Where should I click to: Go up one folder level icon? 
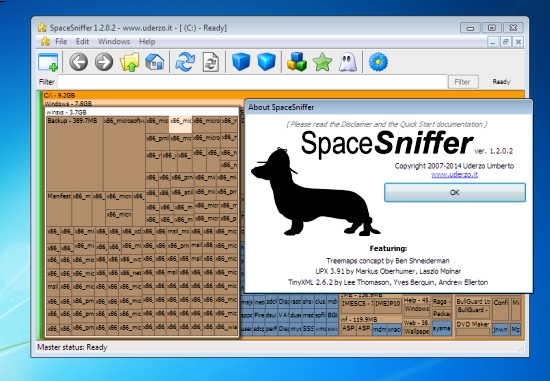tap(129, 62)
